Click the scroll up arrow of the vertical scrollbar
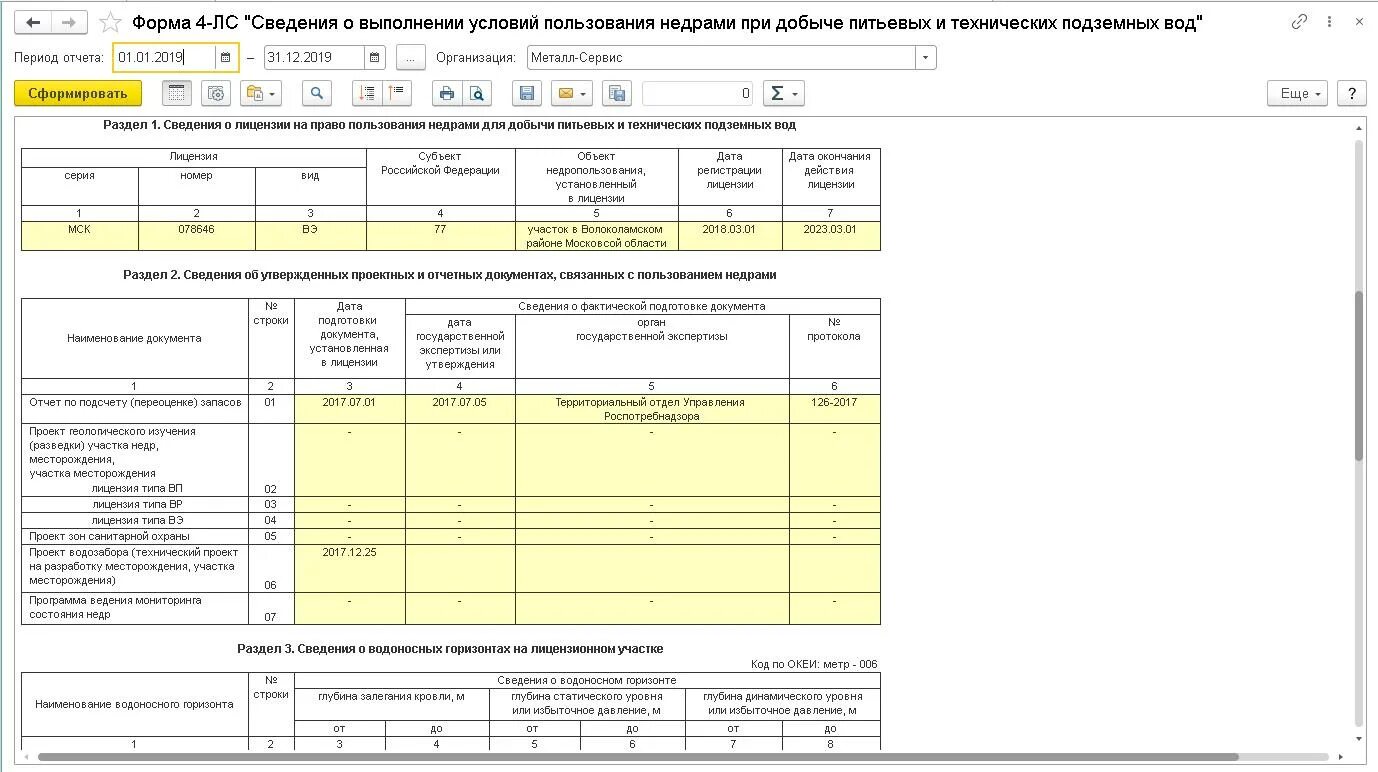1378x772 pixels. coord(1358,128)
